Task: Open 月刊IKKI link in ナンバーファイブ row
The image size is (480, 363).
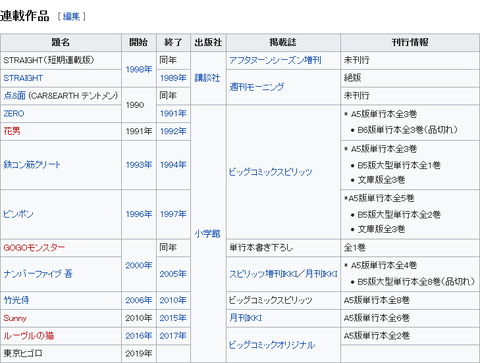Action: point(322,274)
